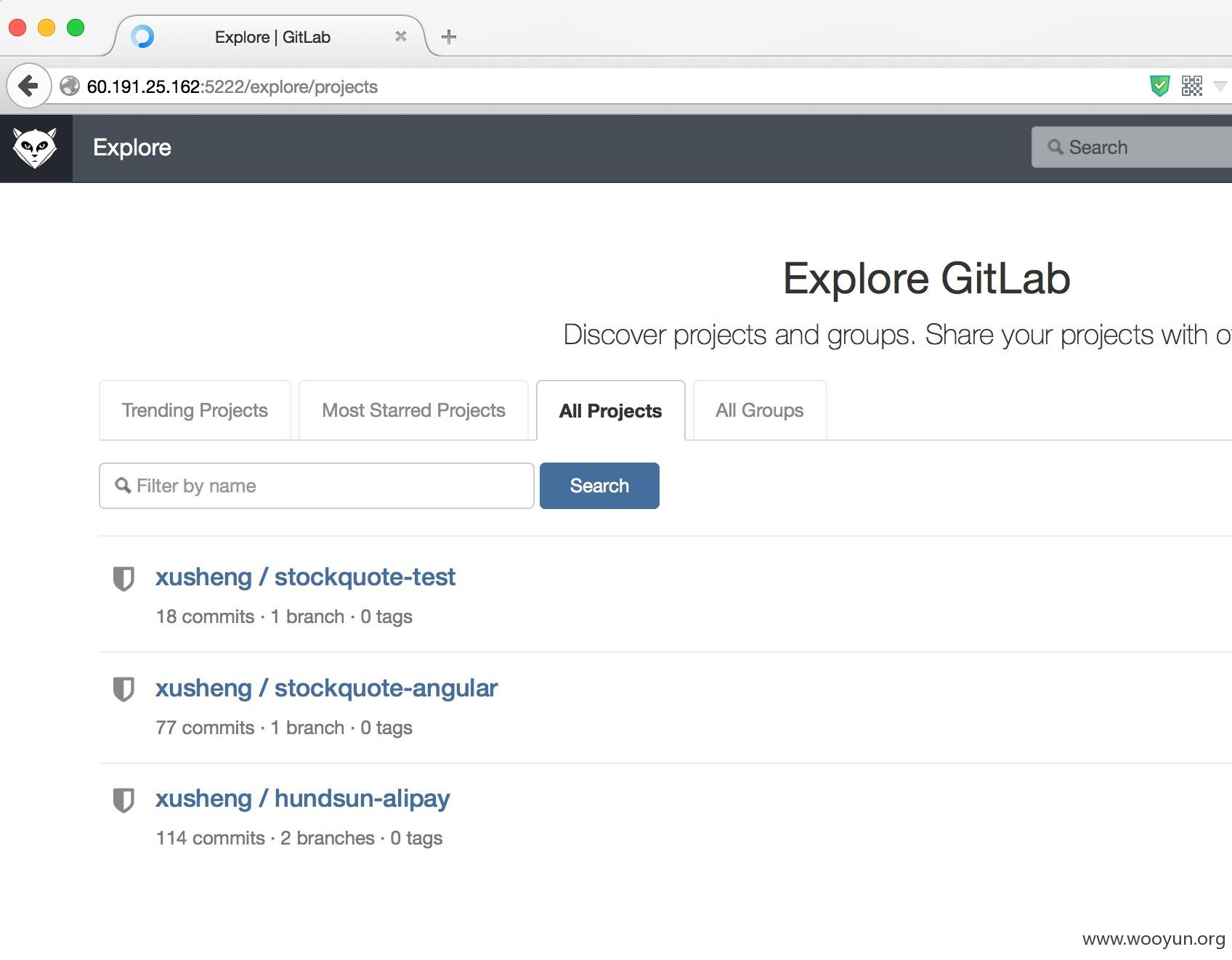Click '18 commits · 1 branch · 0 tags' text
The height and width of the screenshot is (960, 1232).
284,617
